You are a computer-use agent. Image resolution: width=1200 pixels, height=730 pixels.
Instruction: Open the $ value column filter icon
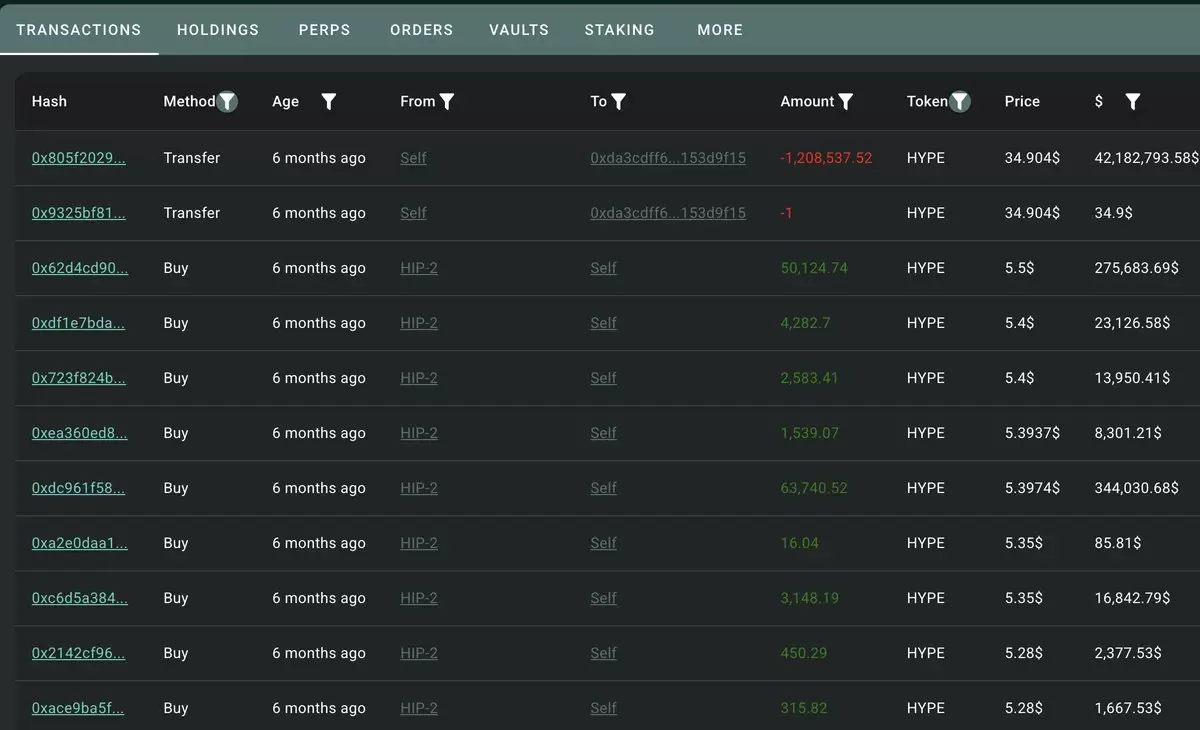coord(1133,101)
